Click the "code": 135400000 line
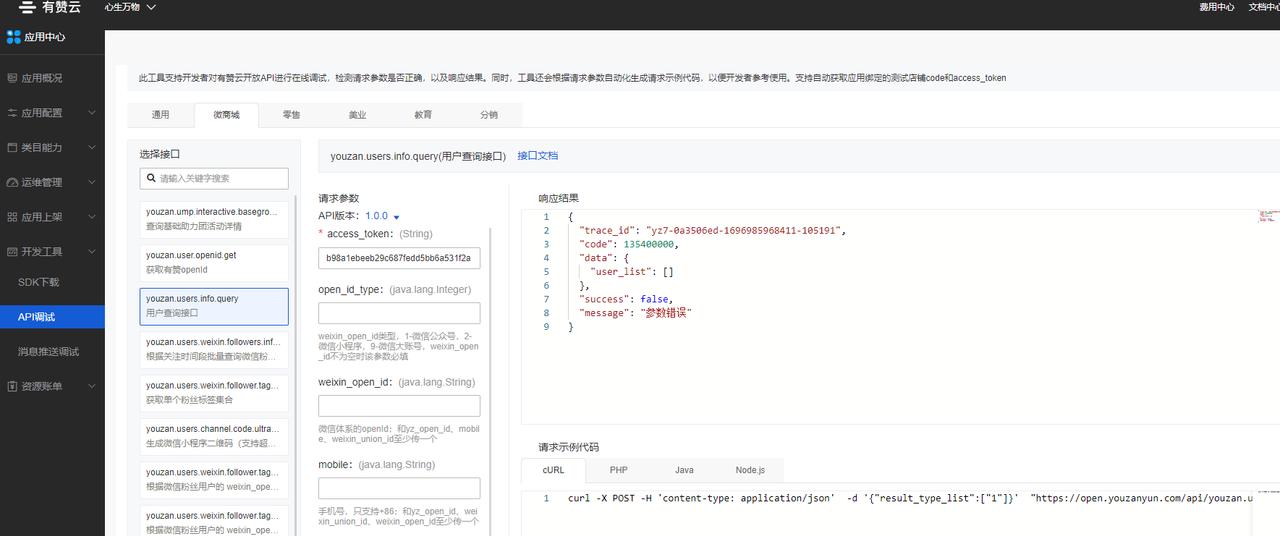 click(x=628, y=244)
